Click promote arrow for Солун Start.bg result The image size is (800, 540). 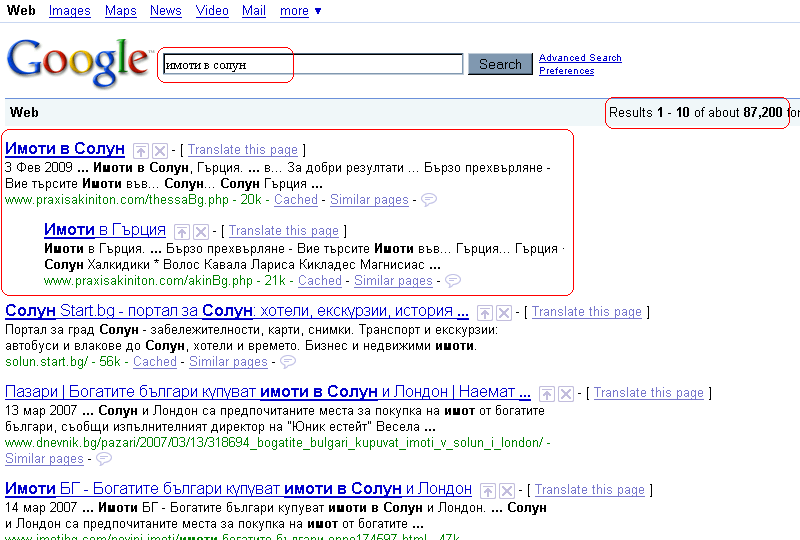point(485,312)
